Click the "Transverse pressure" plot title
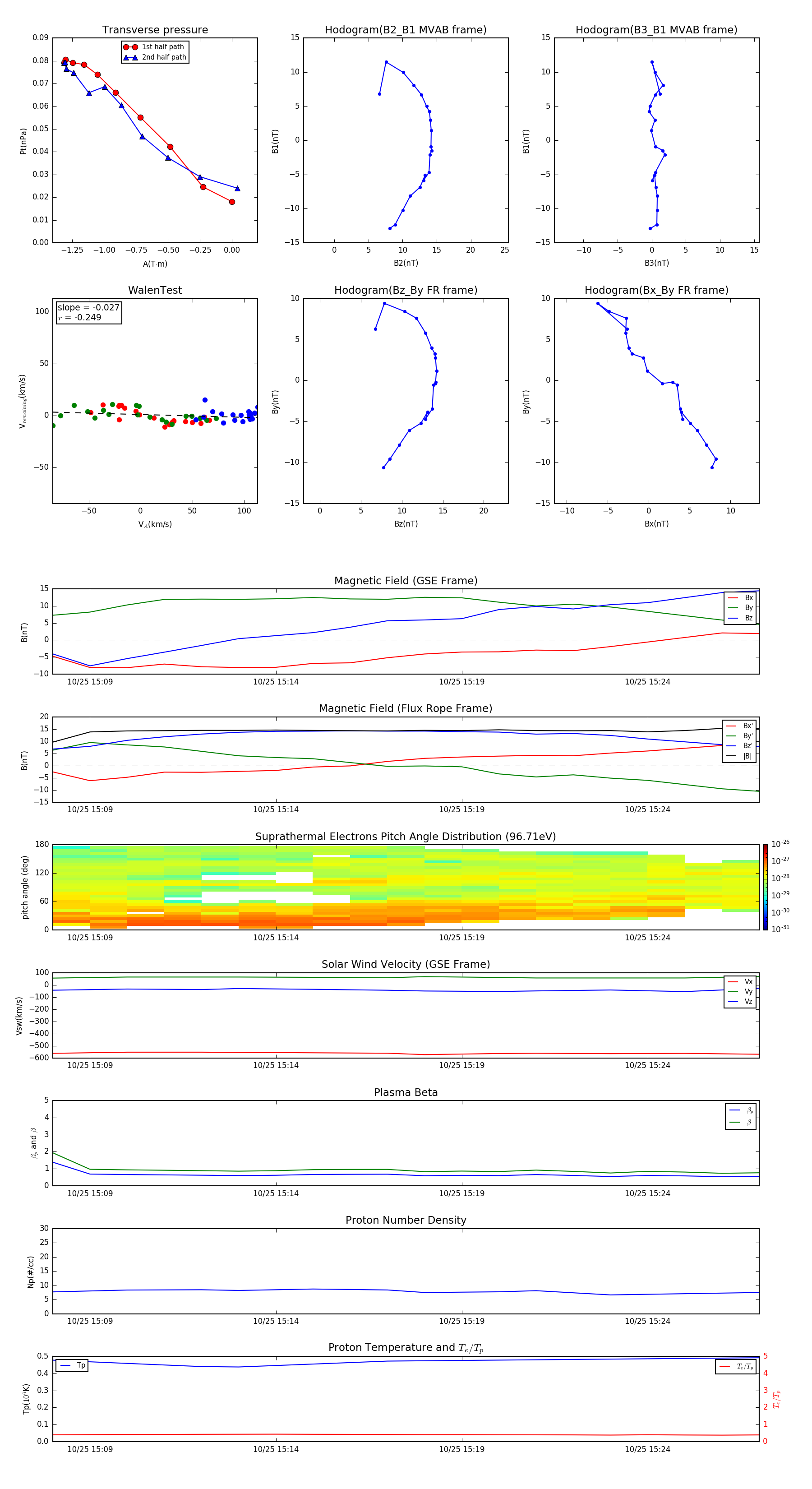The width and height of the screenshot is (812, 1489). (155, 30)
